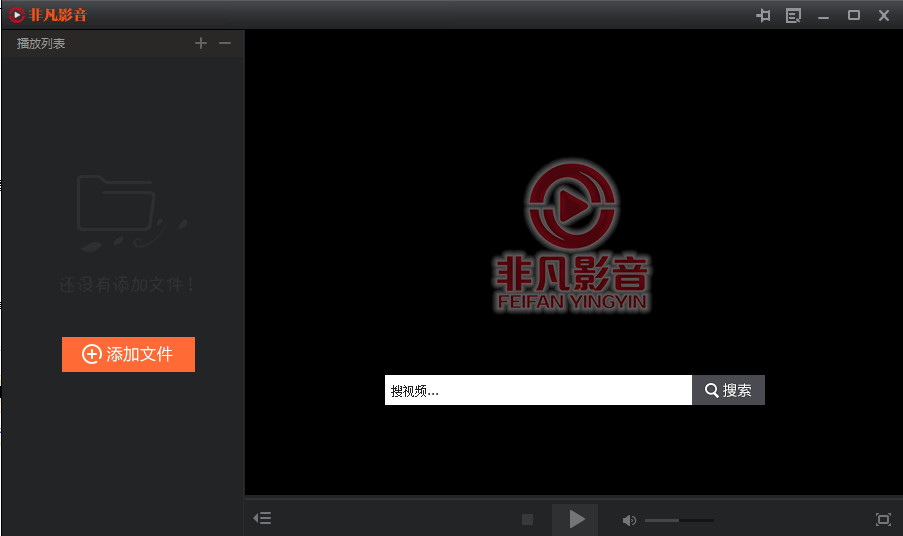
Task: Open the main menu icon in title bar
Action: tap(794, 16)
